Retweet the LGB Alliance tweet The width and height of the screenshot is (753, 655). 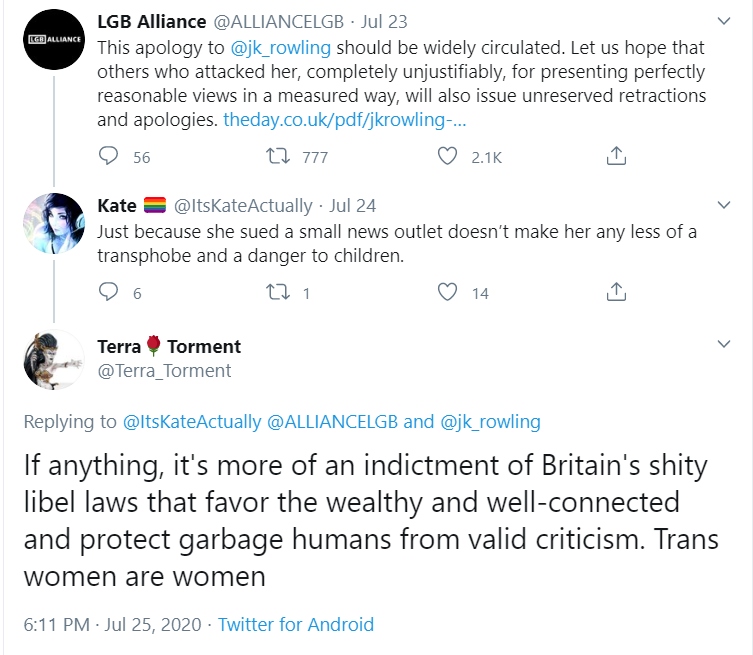278,156
